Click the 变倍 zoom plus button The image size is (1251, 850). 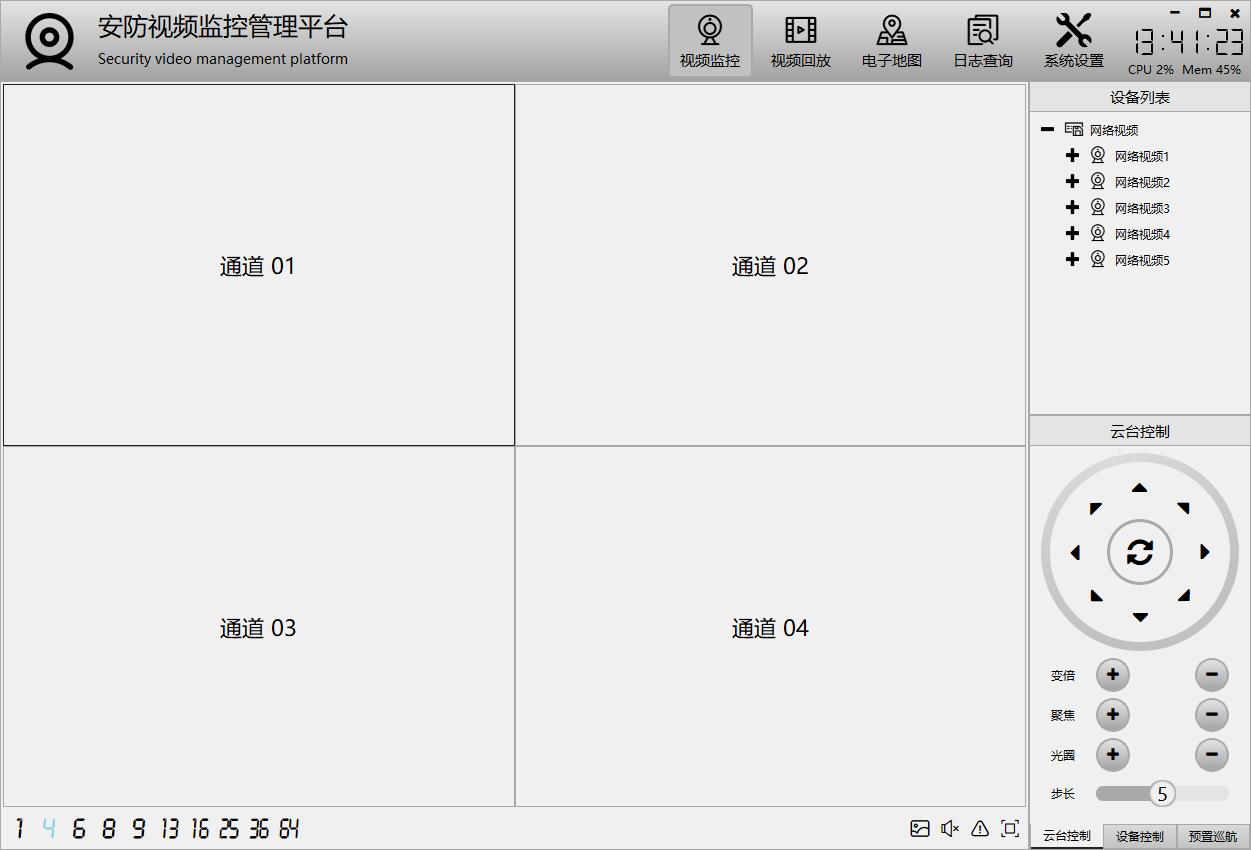point(1112,675)
